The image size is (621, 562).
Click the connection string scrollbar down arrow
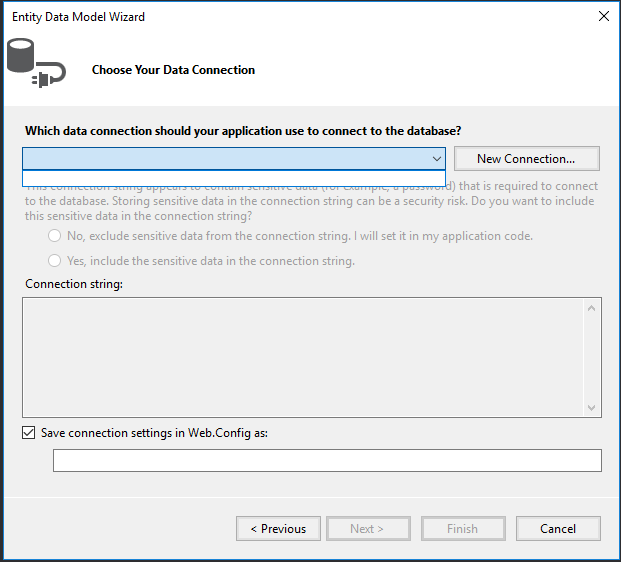[592, 408]
